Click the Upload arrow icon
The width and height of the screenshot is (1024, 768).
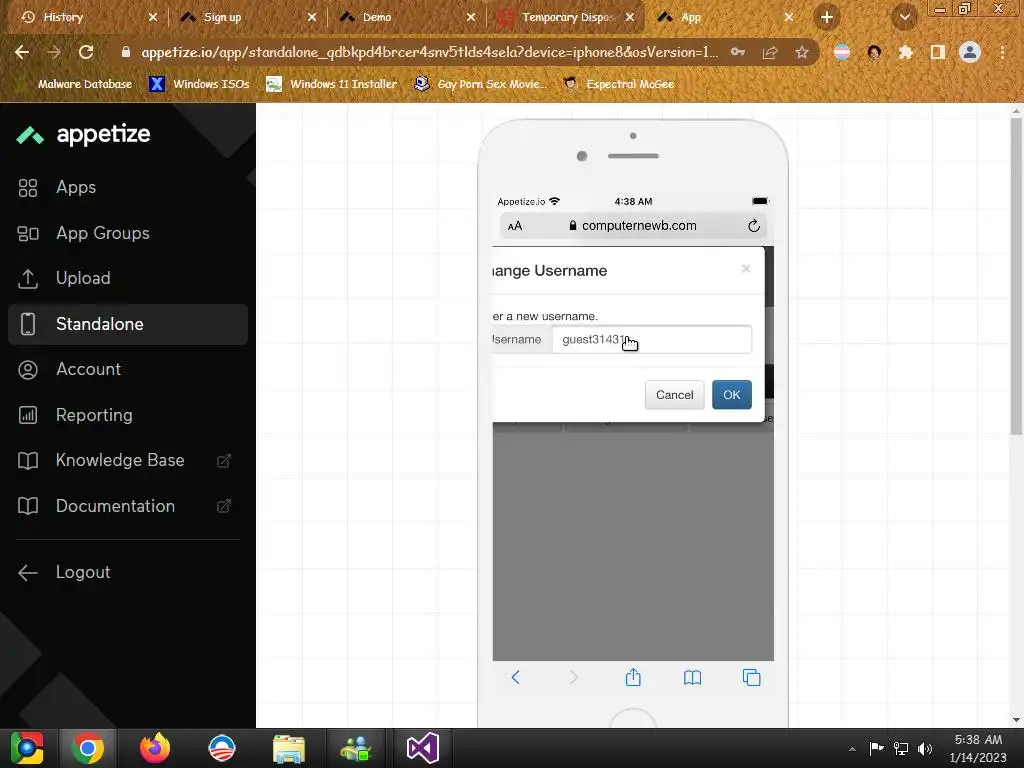(27, 279)
